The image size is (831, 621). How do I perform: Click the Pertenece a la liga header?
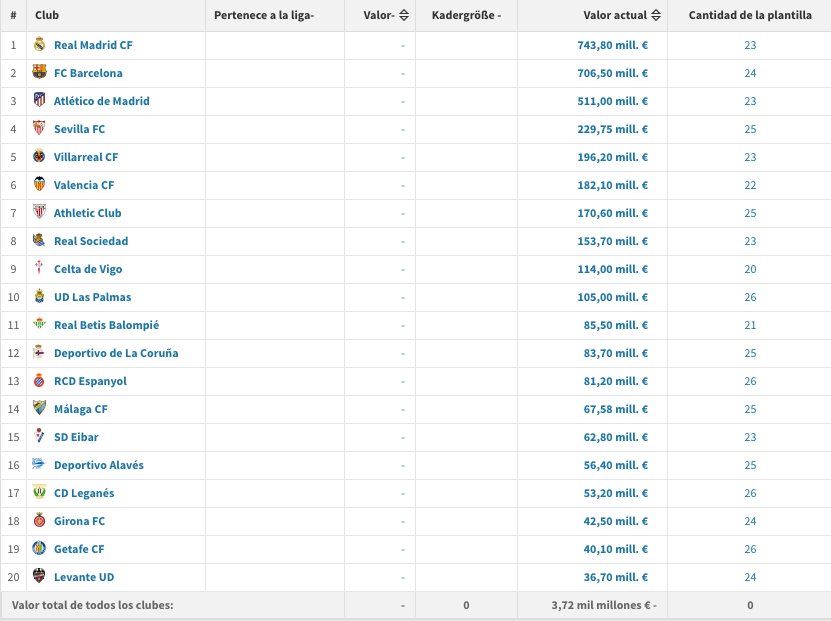click(264, 15)
